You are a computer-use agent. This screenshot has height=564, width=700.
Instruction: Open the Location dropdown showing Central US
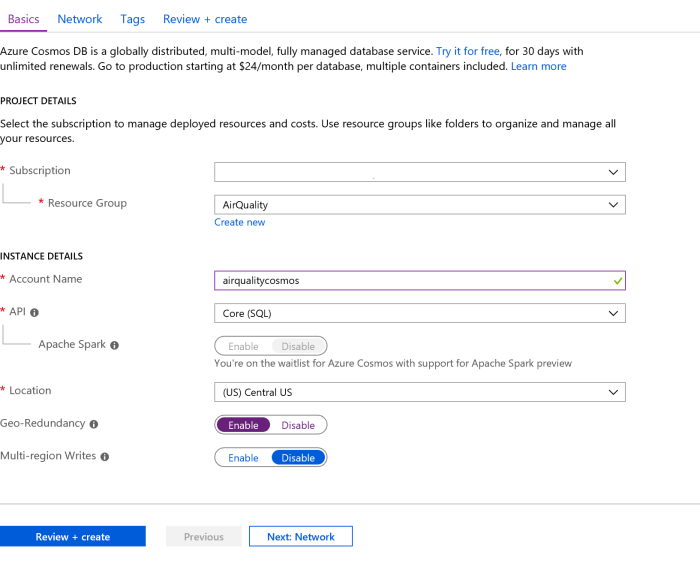(x=420, y=392)
